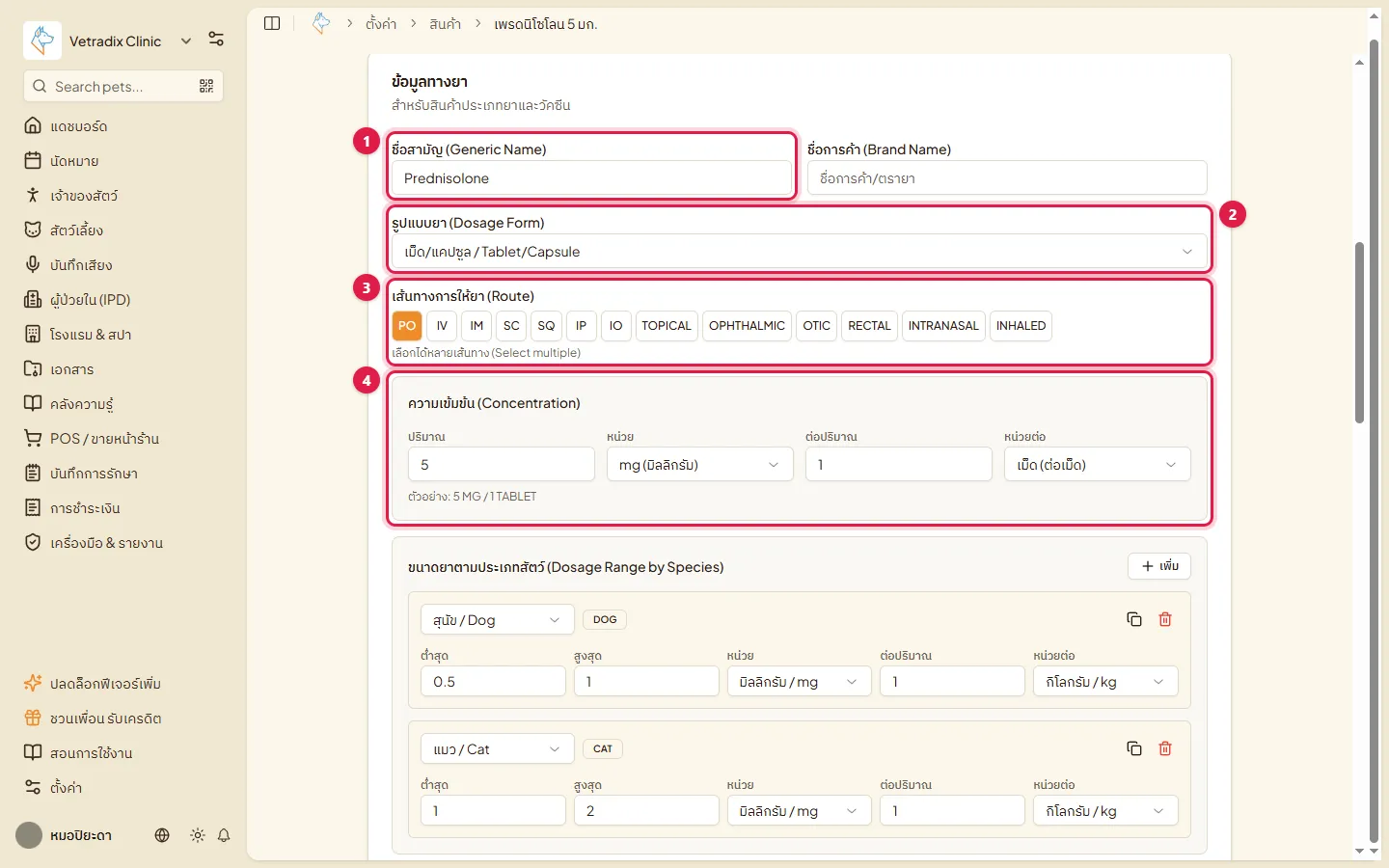Image resolution: width=1389 pixels, height=868 pixels.
Task: Select the PO route
Action: pyautogui.click(x=407, y=326)
